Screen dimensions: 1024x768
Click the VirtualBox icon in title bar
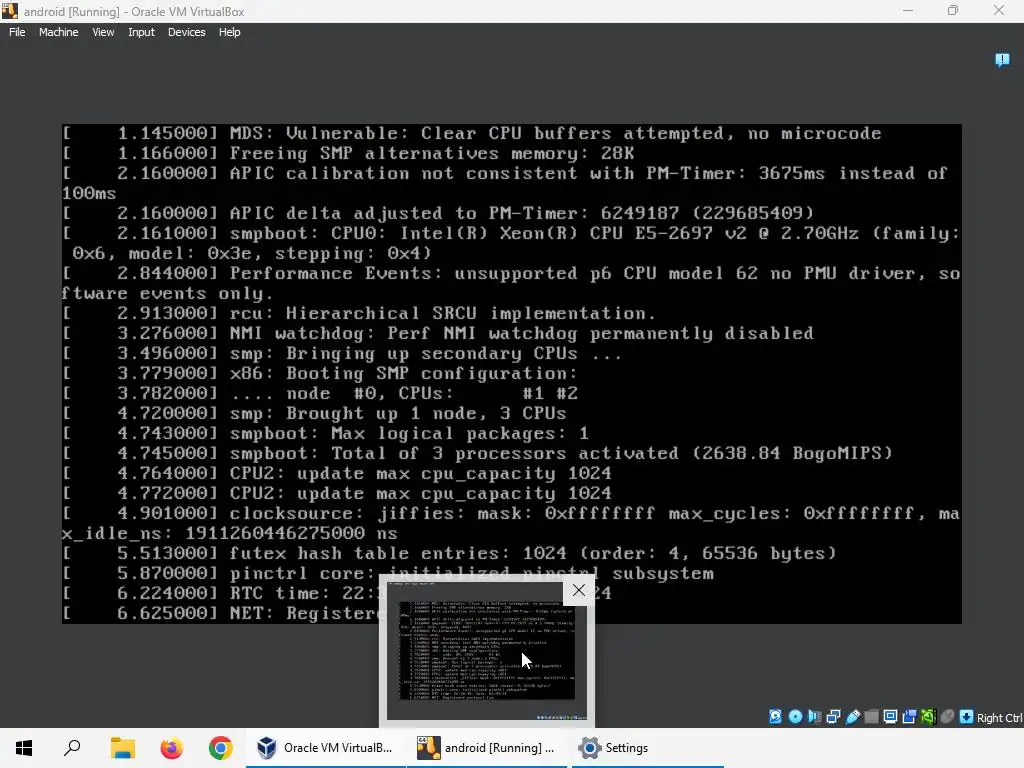[x=10, y=11]
